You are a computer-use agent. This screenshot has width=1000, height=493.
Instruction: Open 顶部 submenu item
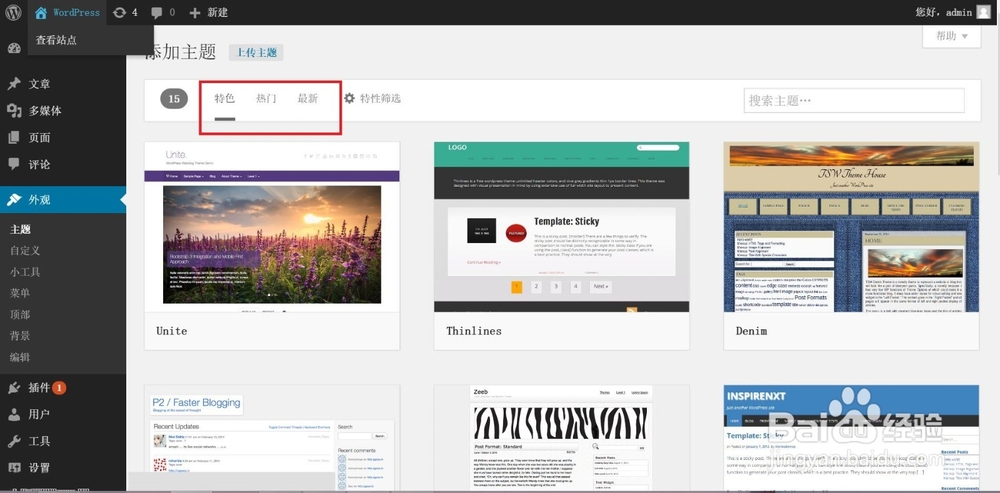(20, 314)
